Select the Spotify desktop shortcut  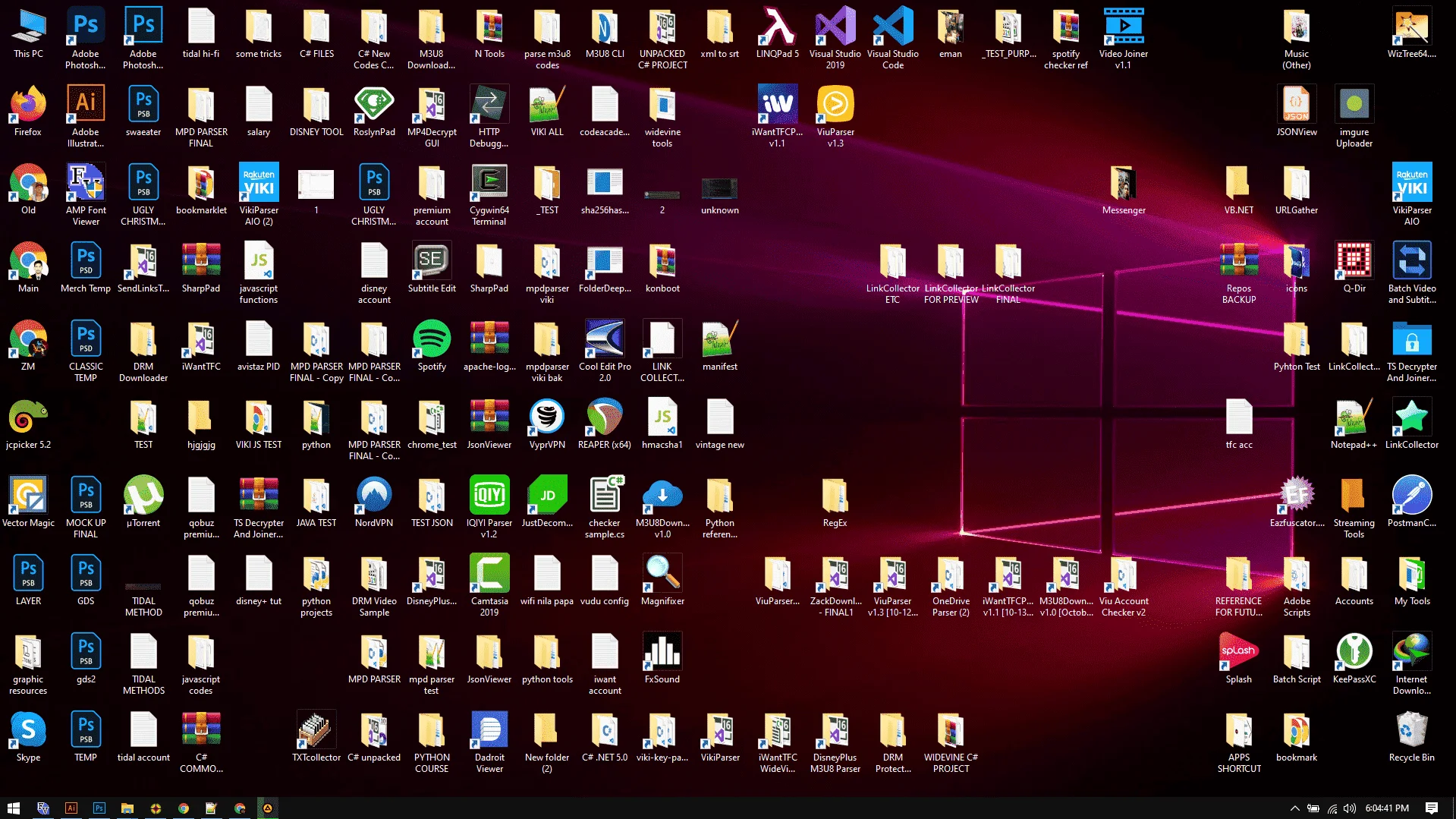coord(432,346)
